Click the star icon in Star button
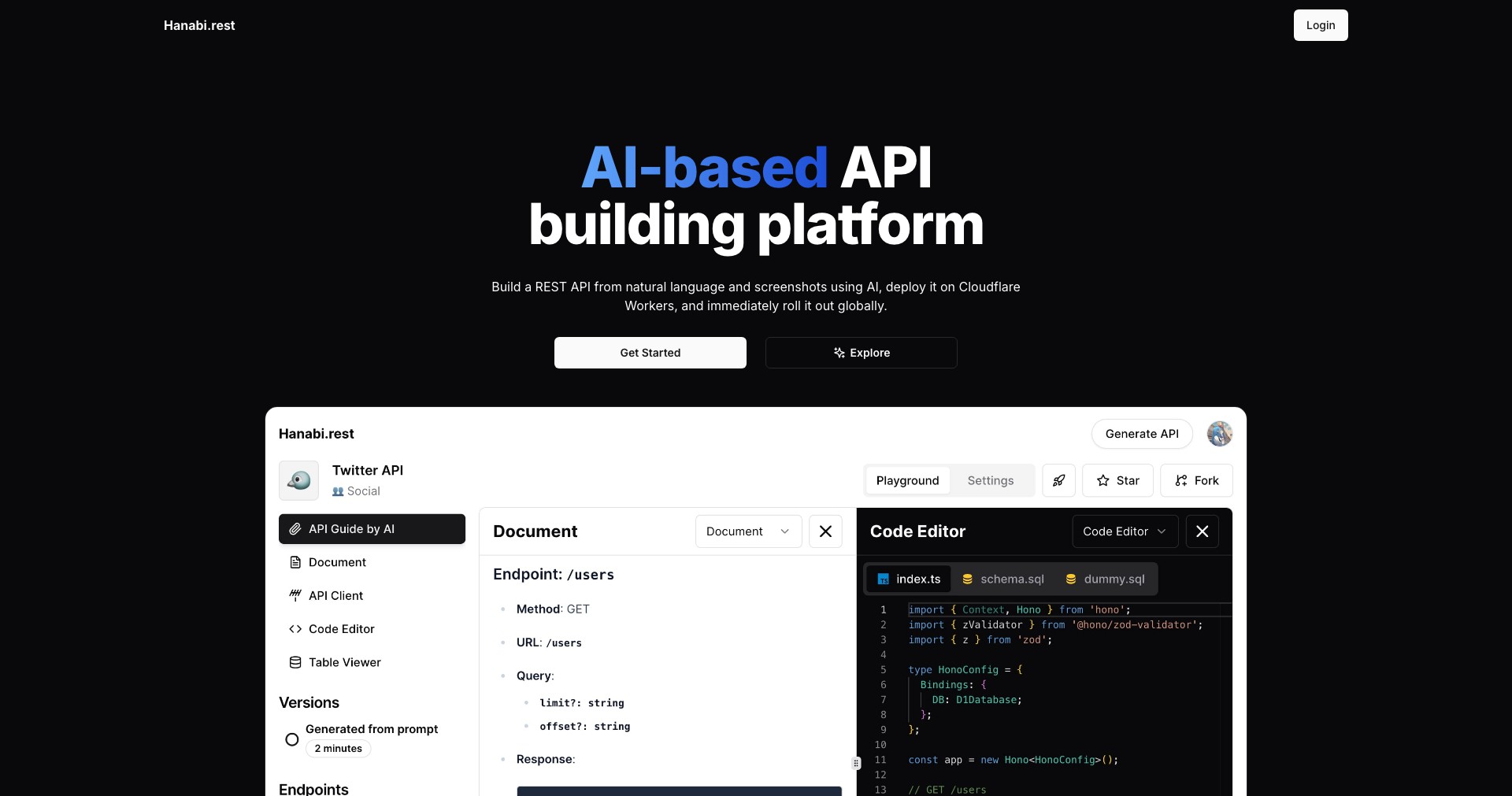 (1103, 480)
